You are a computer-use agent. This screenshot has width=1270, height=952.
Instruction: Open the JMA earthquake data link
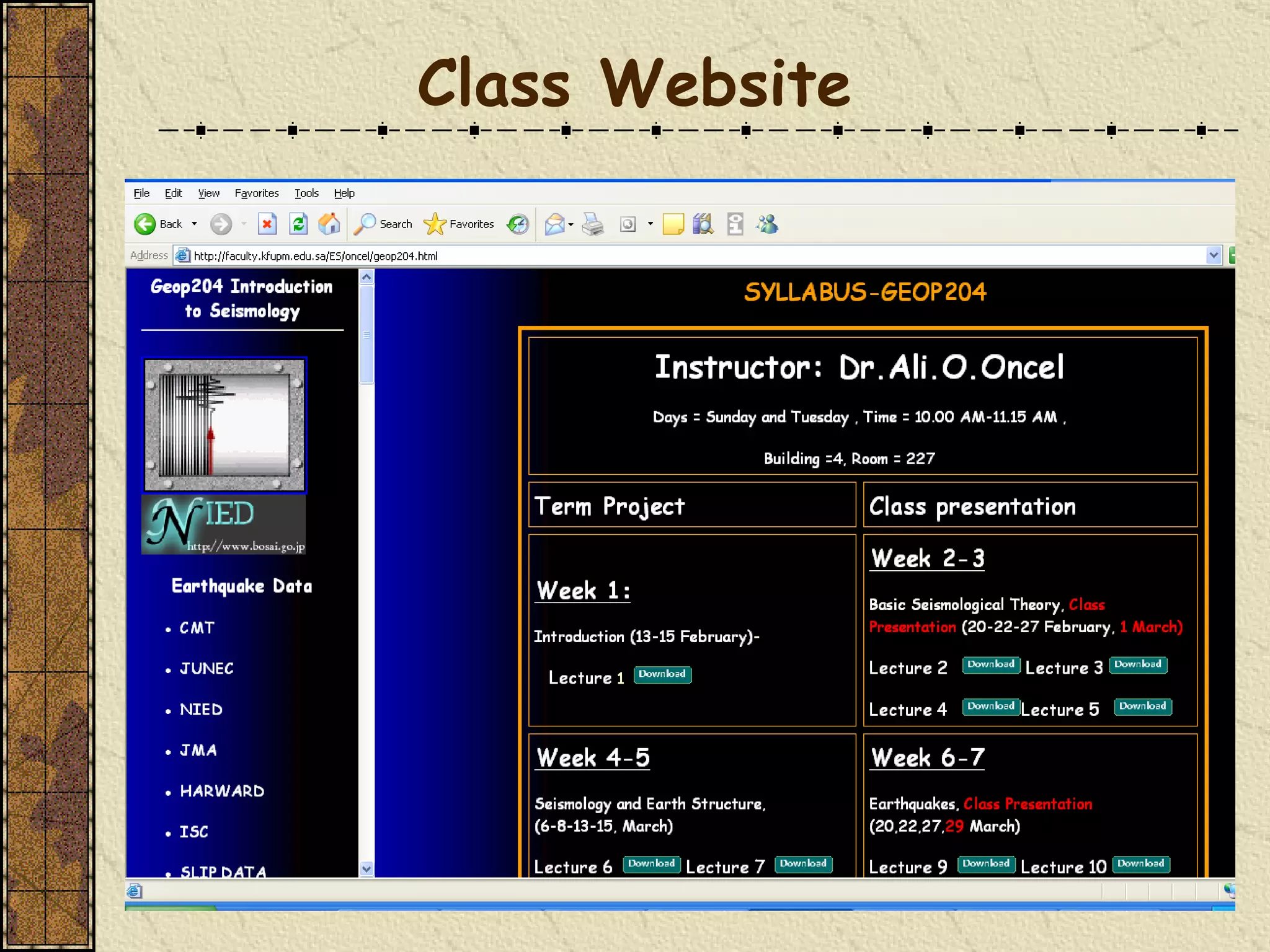click(198, 751)
